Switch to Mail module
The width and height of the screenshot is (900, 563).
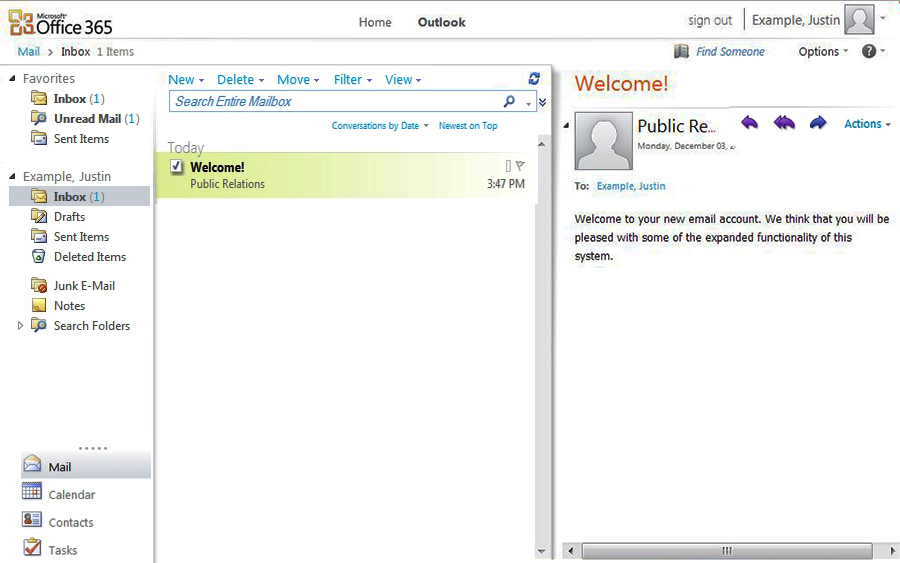pyautogui.click(x=86, y=465)
